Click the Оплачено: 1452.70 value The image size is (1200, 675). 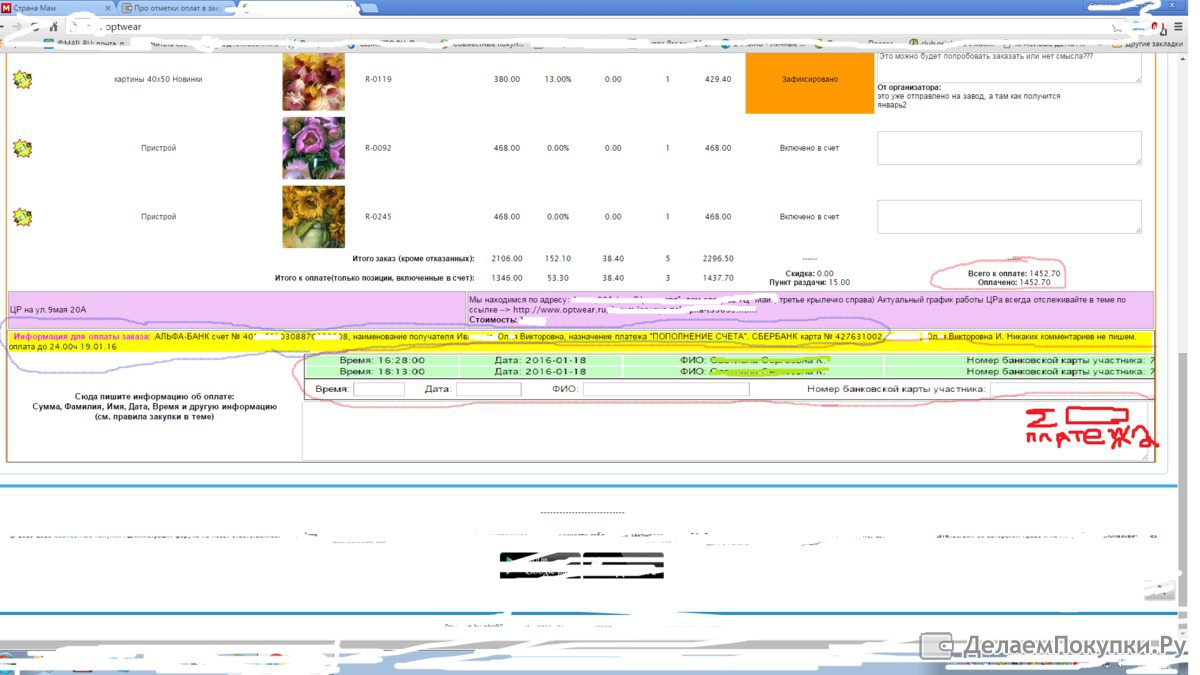pyautogui.click(x=1015, y=283)
